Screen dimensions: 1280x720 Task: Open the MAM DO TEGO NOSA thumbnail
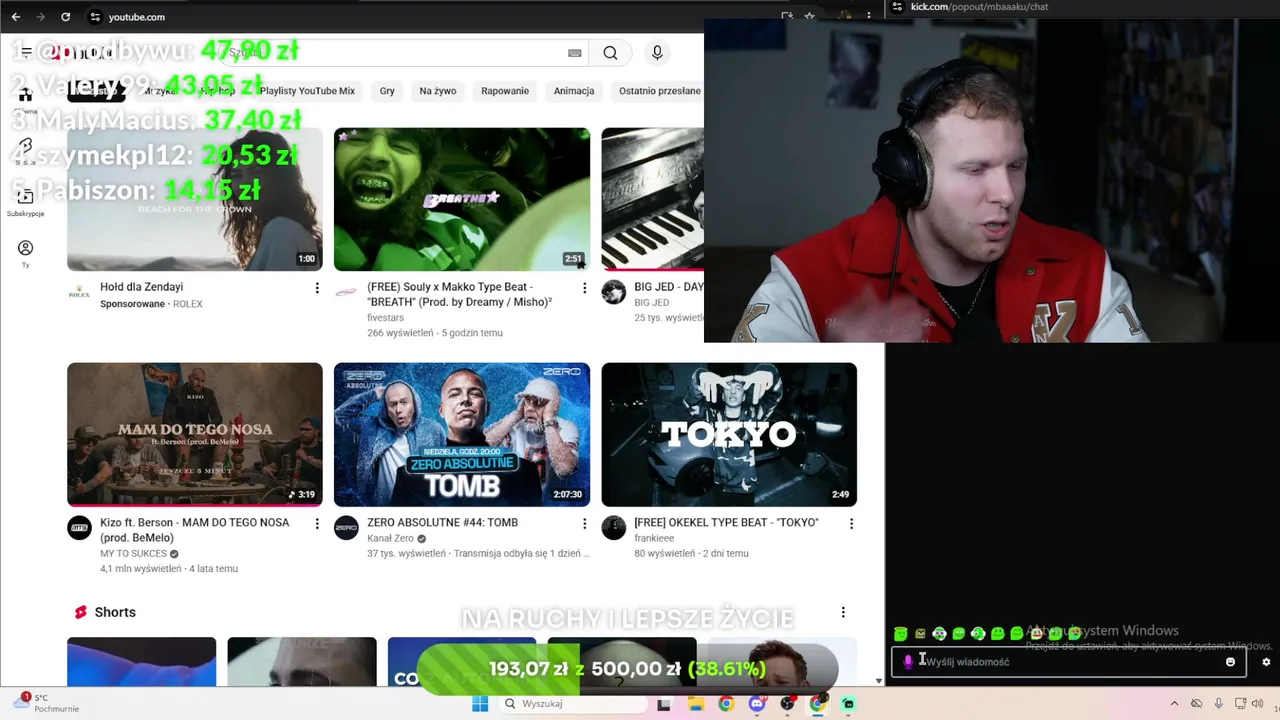[195, 434]
